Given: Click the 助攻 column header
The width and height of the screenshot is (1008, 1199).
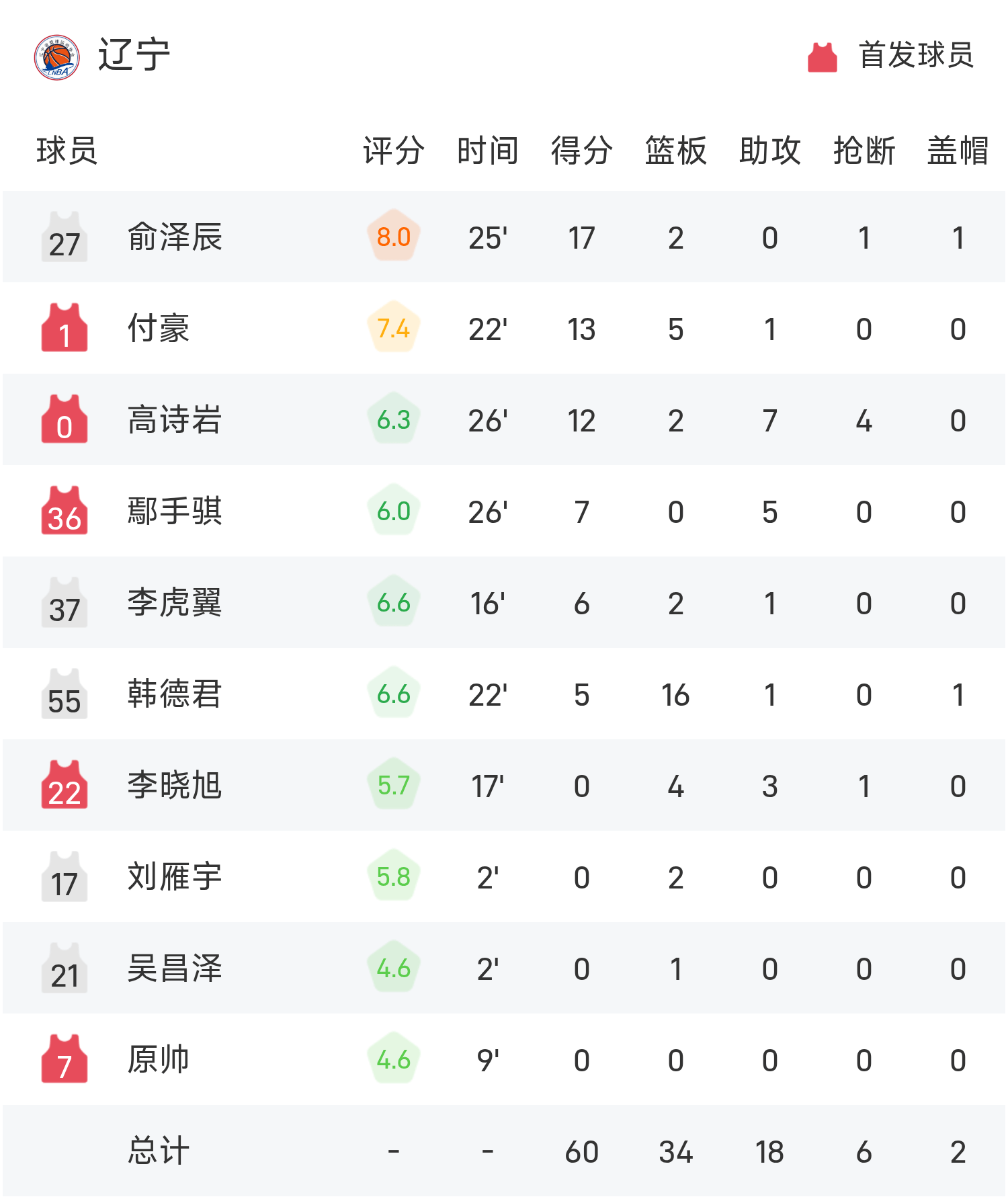Looking at the screenshot, I should pyautogui.click(x=769, y=151).
